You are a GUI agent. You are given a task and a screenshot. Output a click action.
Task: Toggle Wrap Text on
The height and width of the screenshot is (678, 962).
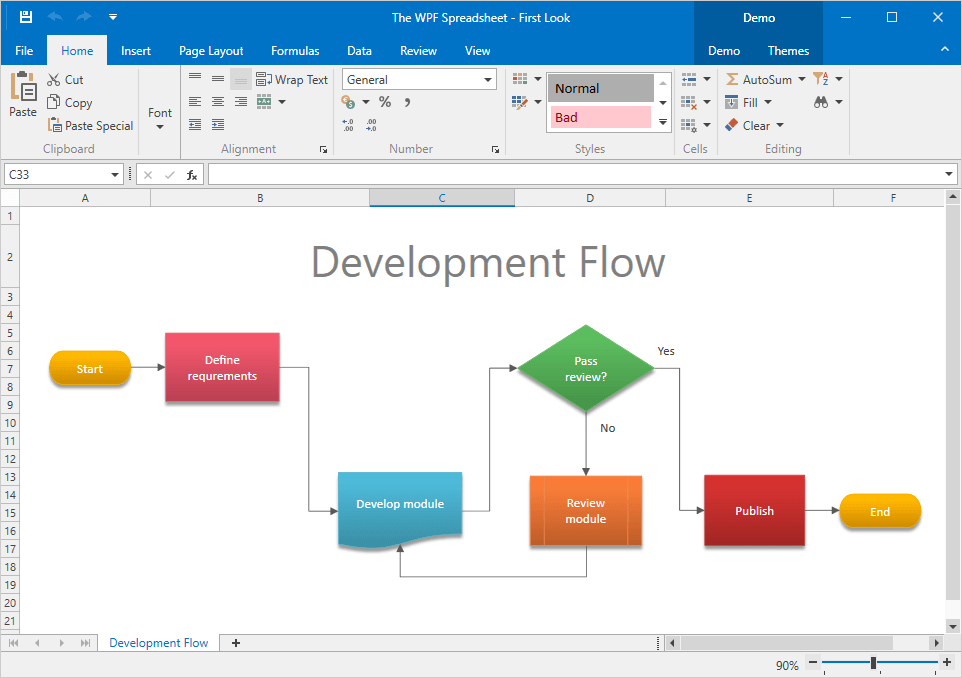click(292, 80)
